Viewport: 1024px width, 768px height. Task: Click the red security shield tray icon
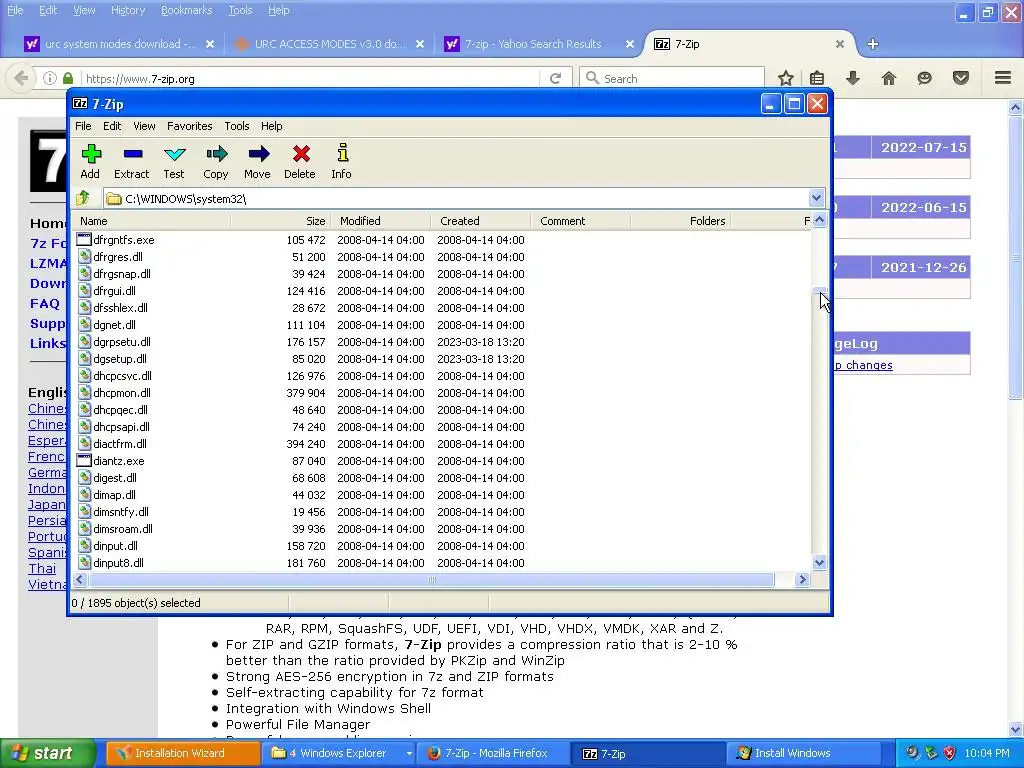(950, 753)
